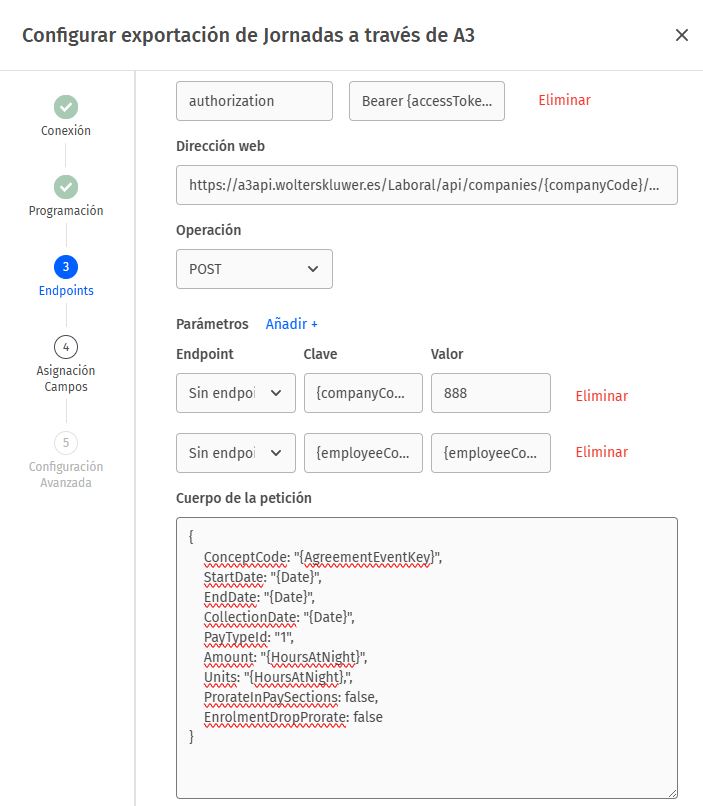Delete the employeeCode parameter row with Eliminar
The width and height of the screenshot is (703, 806).
pos(602,452)
